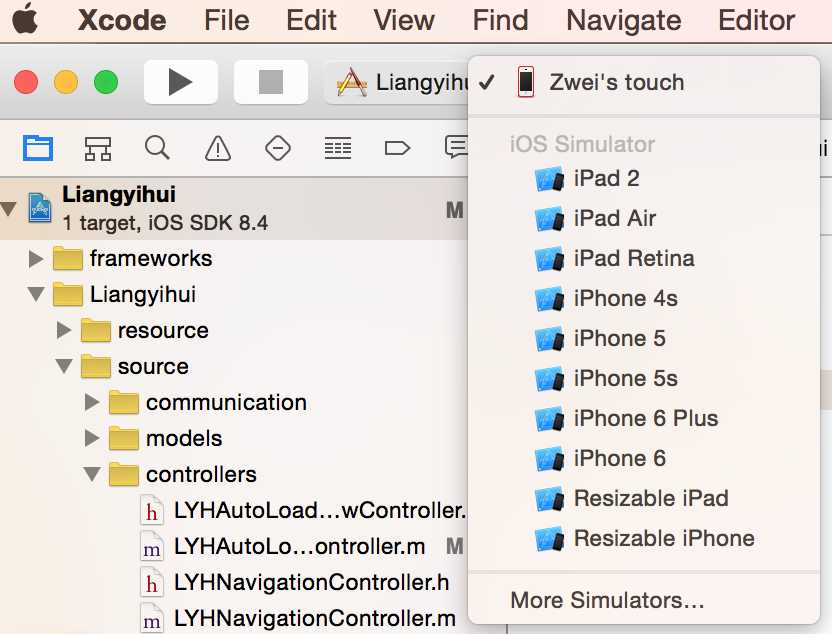Expand the models folder
Viewport: 832px width, 634px height.
click(x=92, y=438)
